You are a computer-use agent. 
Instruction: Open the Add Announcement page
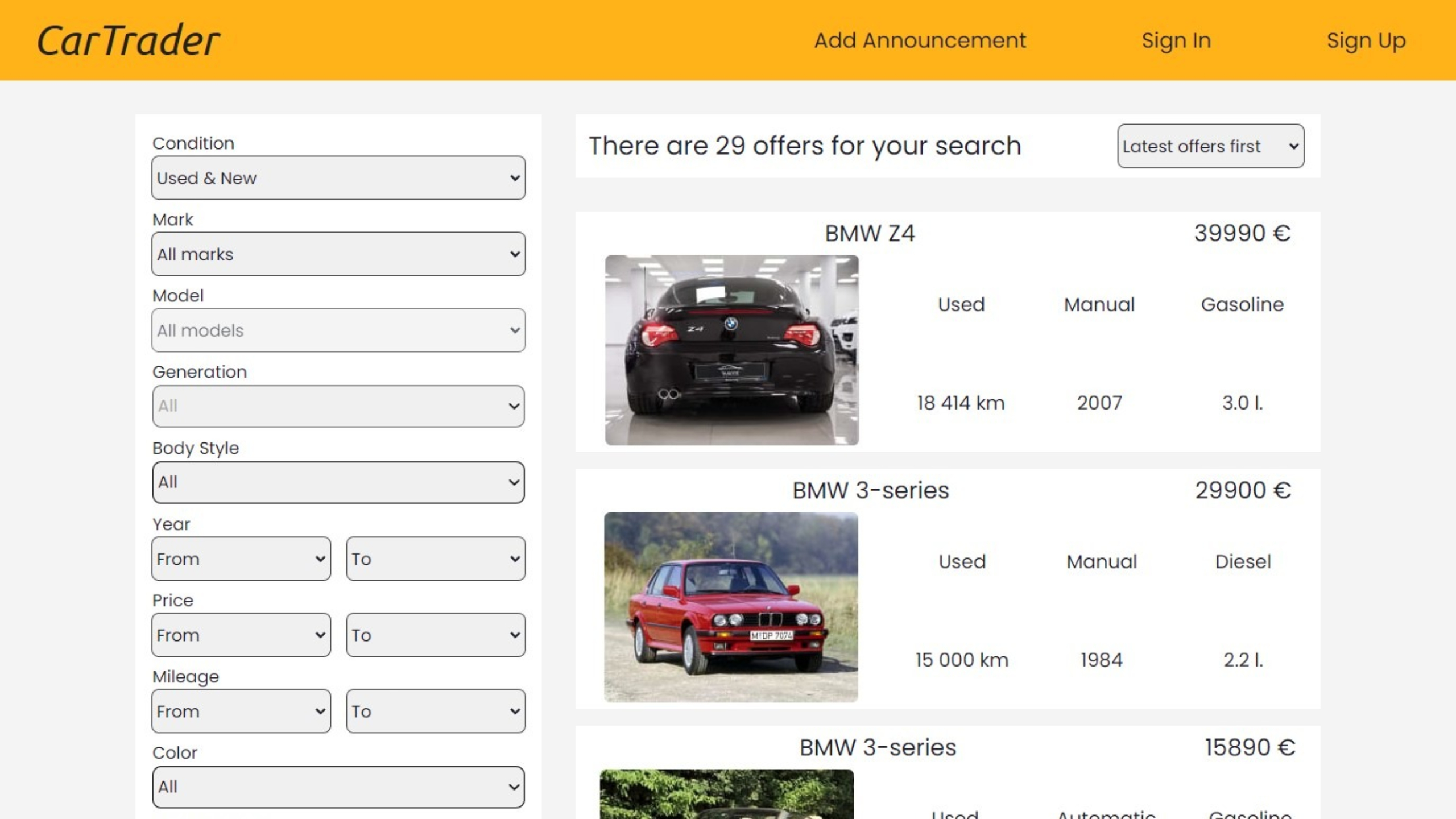tap(920, 40)
